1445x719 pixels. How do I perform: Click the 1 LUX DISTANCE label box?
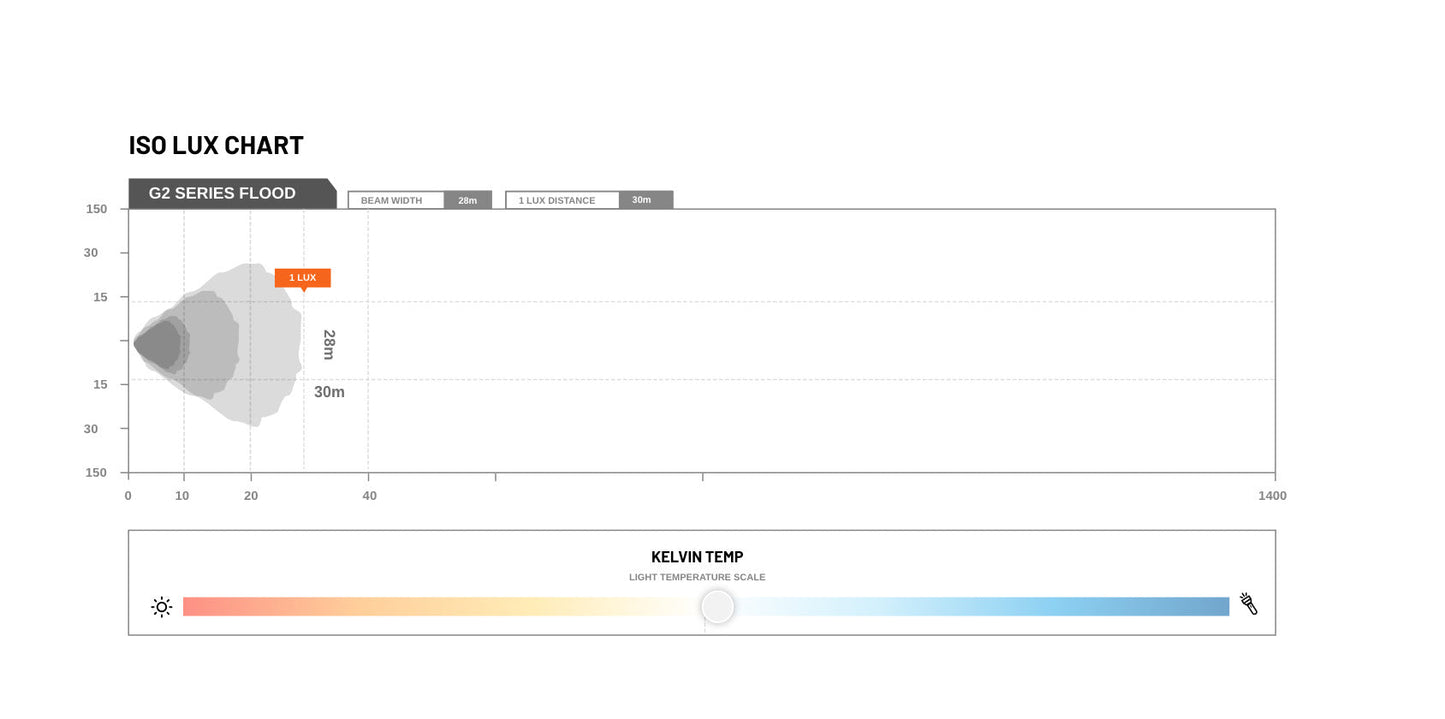(562, 200)
